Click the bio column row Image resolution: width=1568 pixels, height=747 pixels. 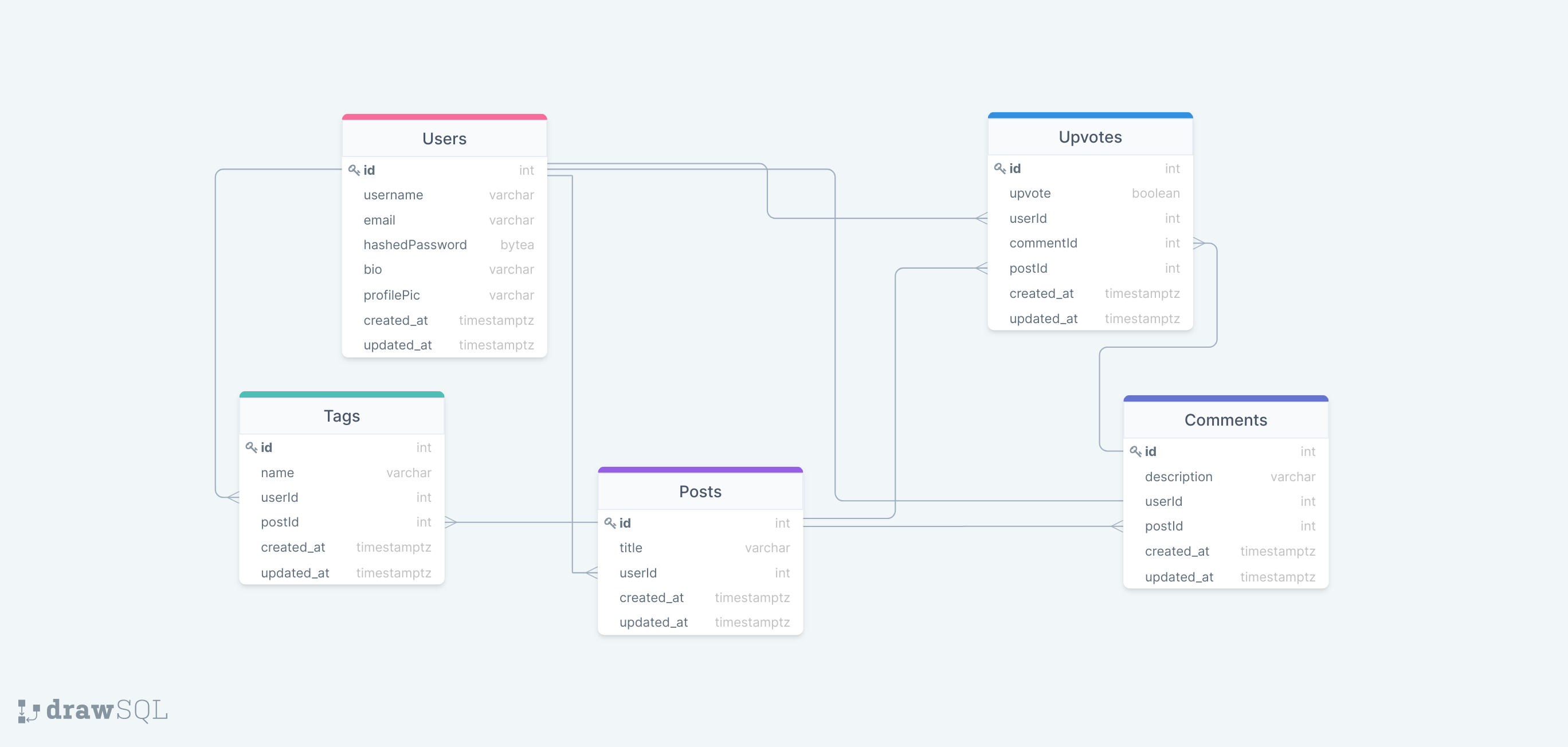(x=444, y=270)
